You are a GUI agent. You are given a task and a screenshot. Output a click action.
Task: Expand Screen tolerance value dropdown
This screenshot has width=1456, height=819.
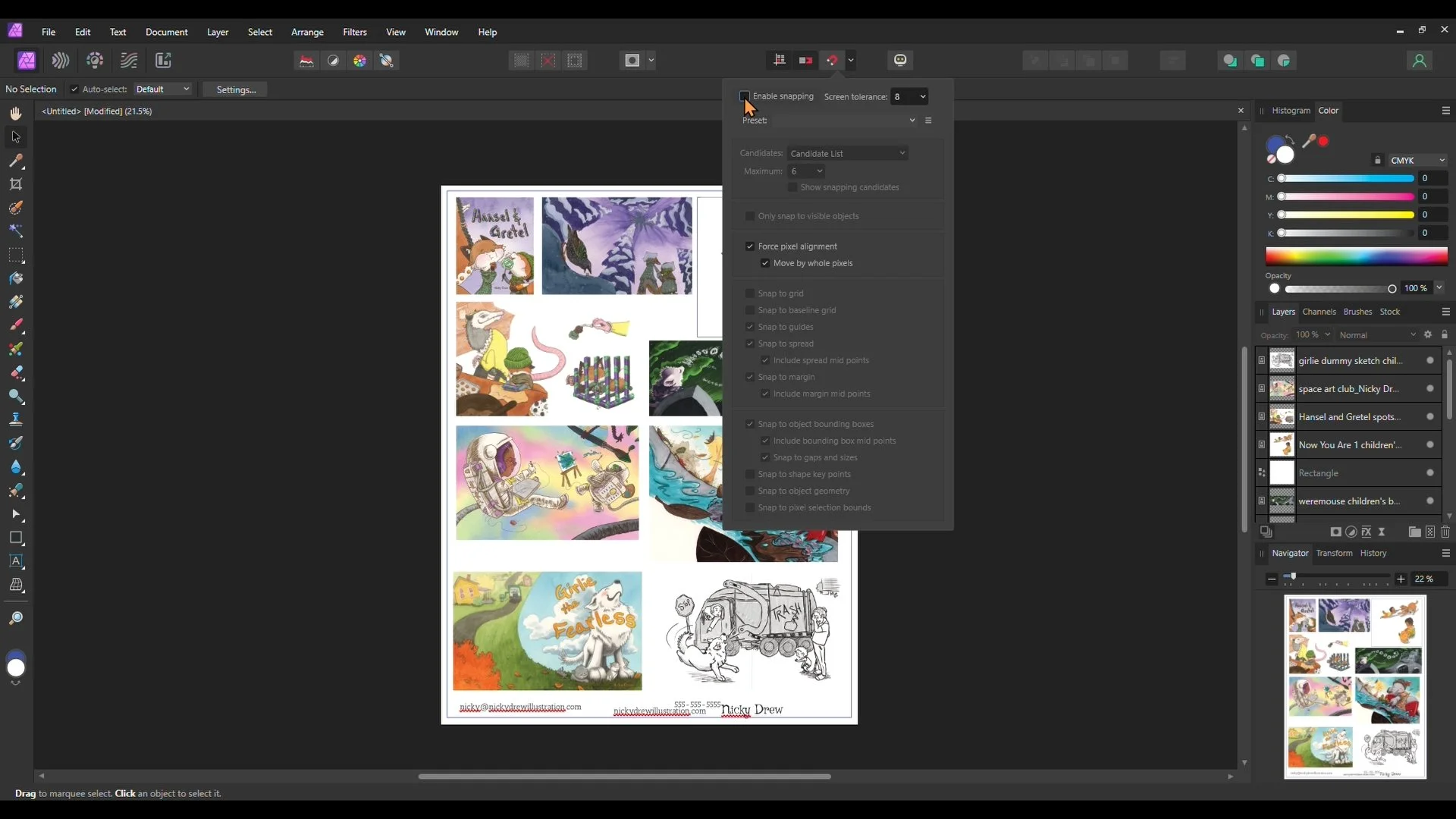[923, 96]
